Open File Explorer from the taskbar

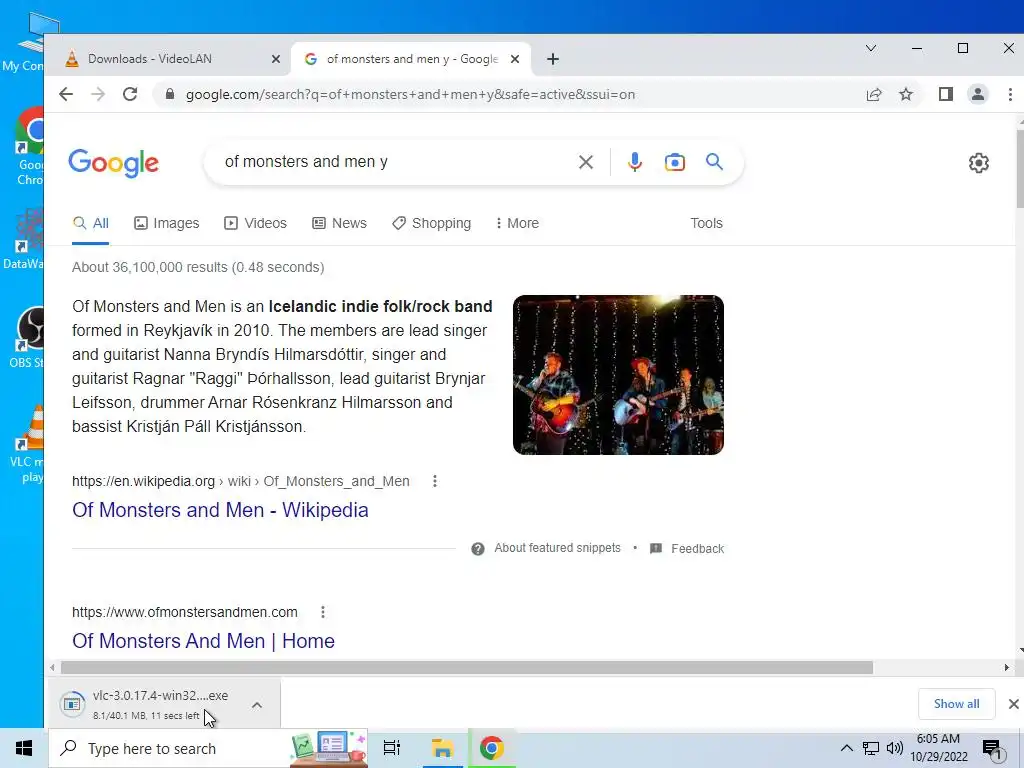click(442, 748)
